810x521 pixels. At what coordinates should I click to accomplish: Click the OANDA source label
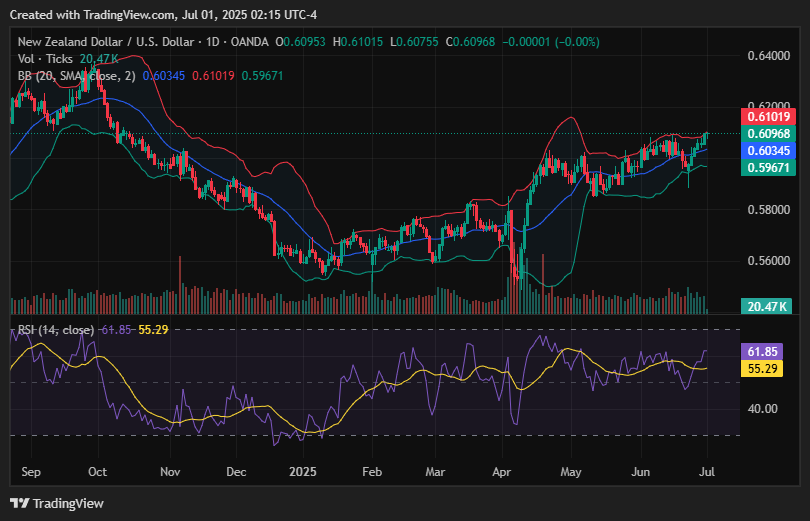coord(250,42)
